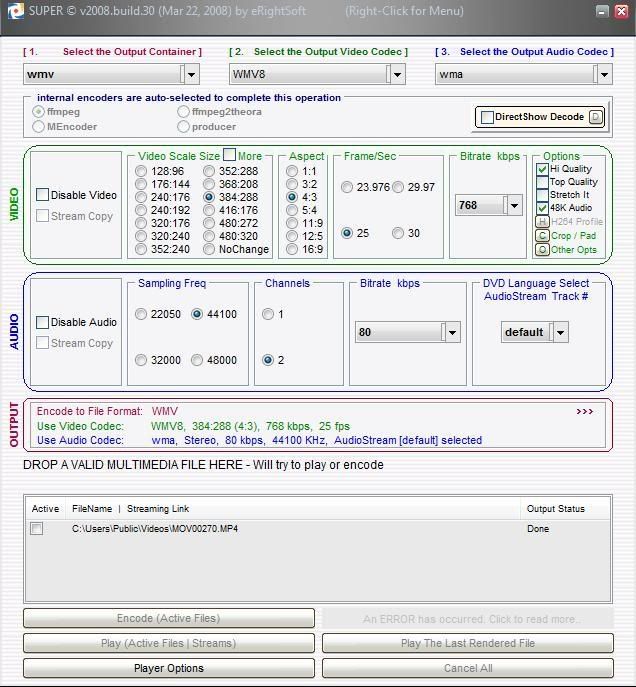This screenshot has width=636, height=687.
Task: Open Other Opts 'O' icon
Action: point(542,250)
